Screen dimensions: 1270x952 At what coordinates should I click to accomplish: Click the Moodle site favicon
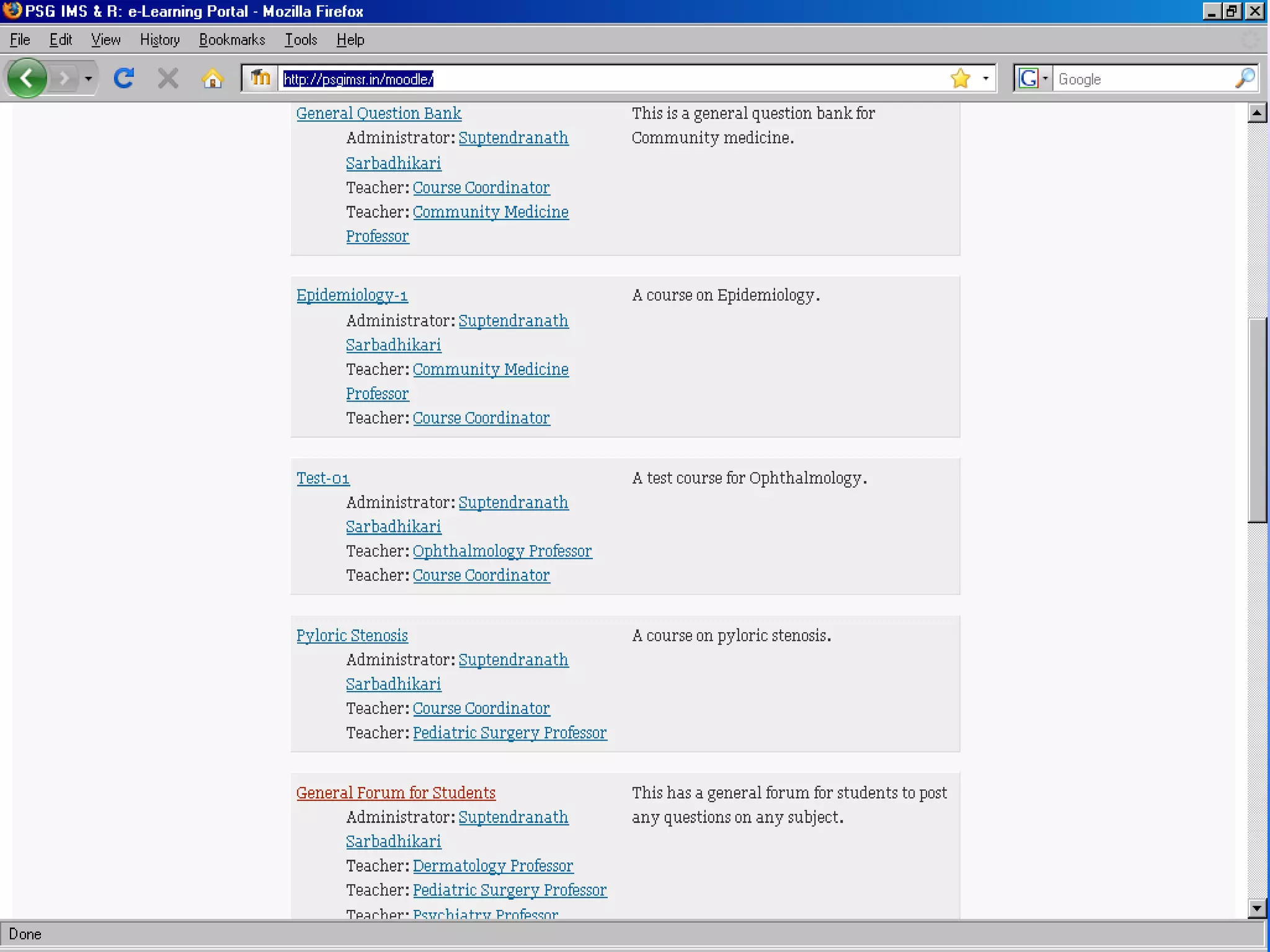tap(260, 79)
